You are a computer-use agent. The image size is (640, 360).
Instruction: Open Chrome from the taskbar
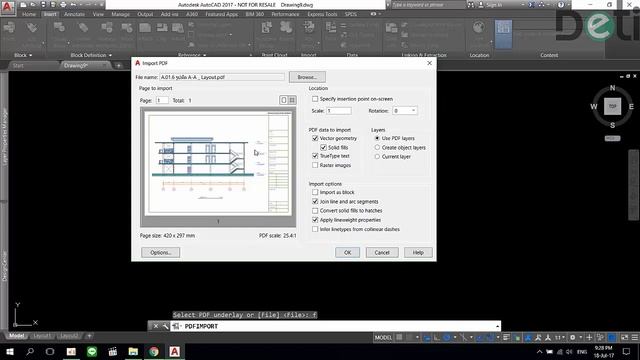(154, 351)
